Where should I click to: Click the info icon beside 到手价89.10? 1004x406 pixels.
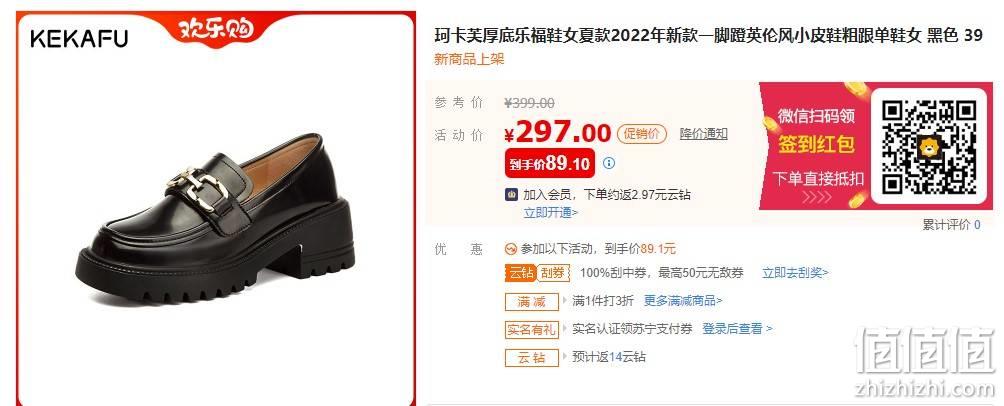coord(609,163)
